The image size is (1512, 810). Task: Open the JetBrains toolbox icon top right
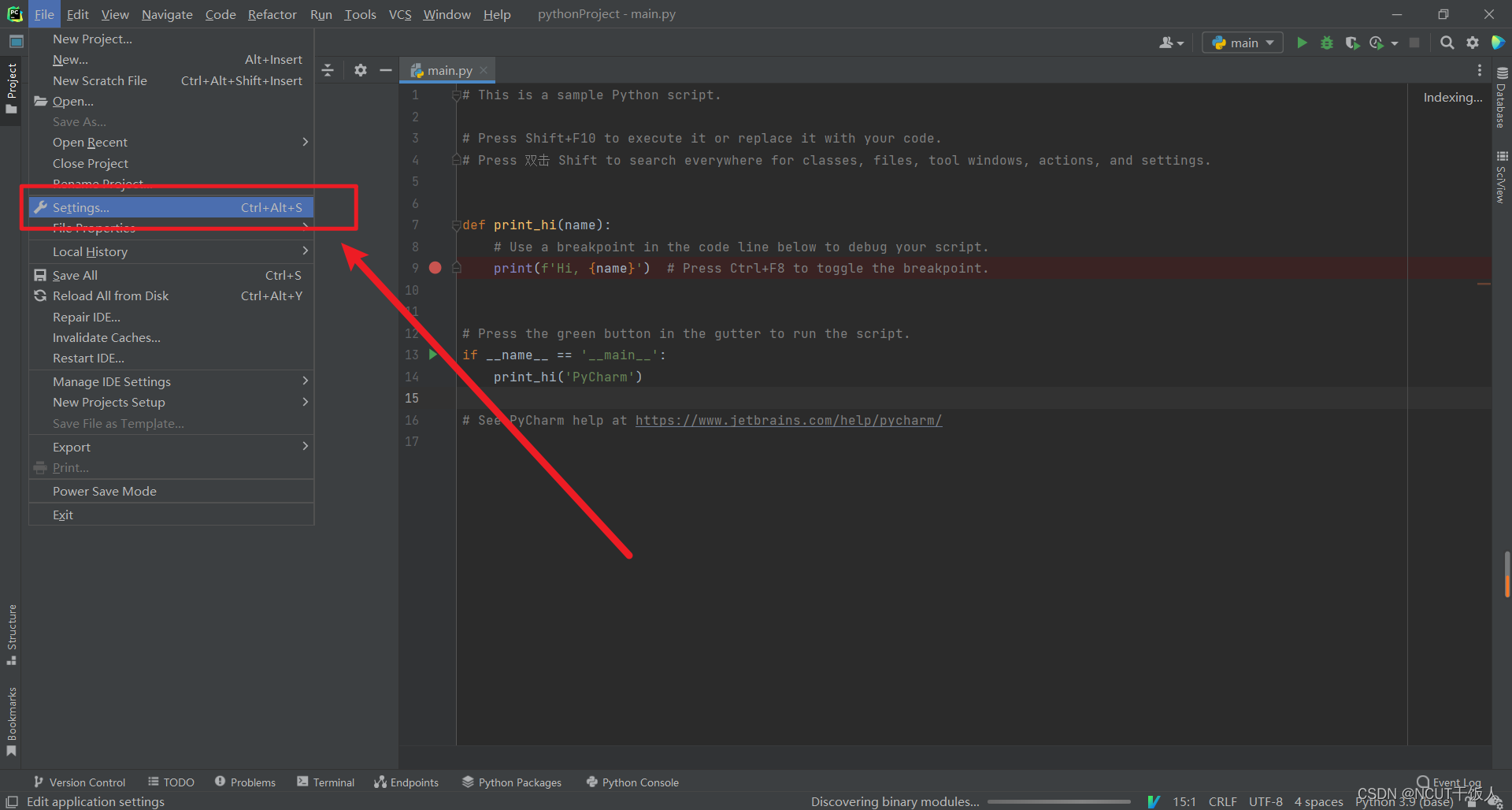(1498, 43)
